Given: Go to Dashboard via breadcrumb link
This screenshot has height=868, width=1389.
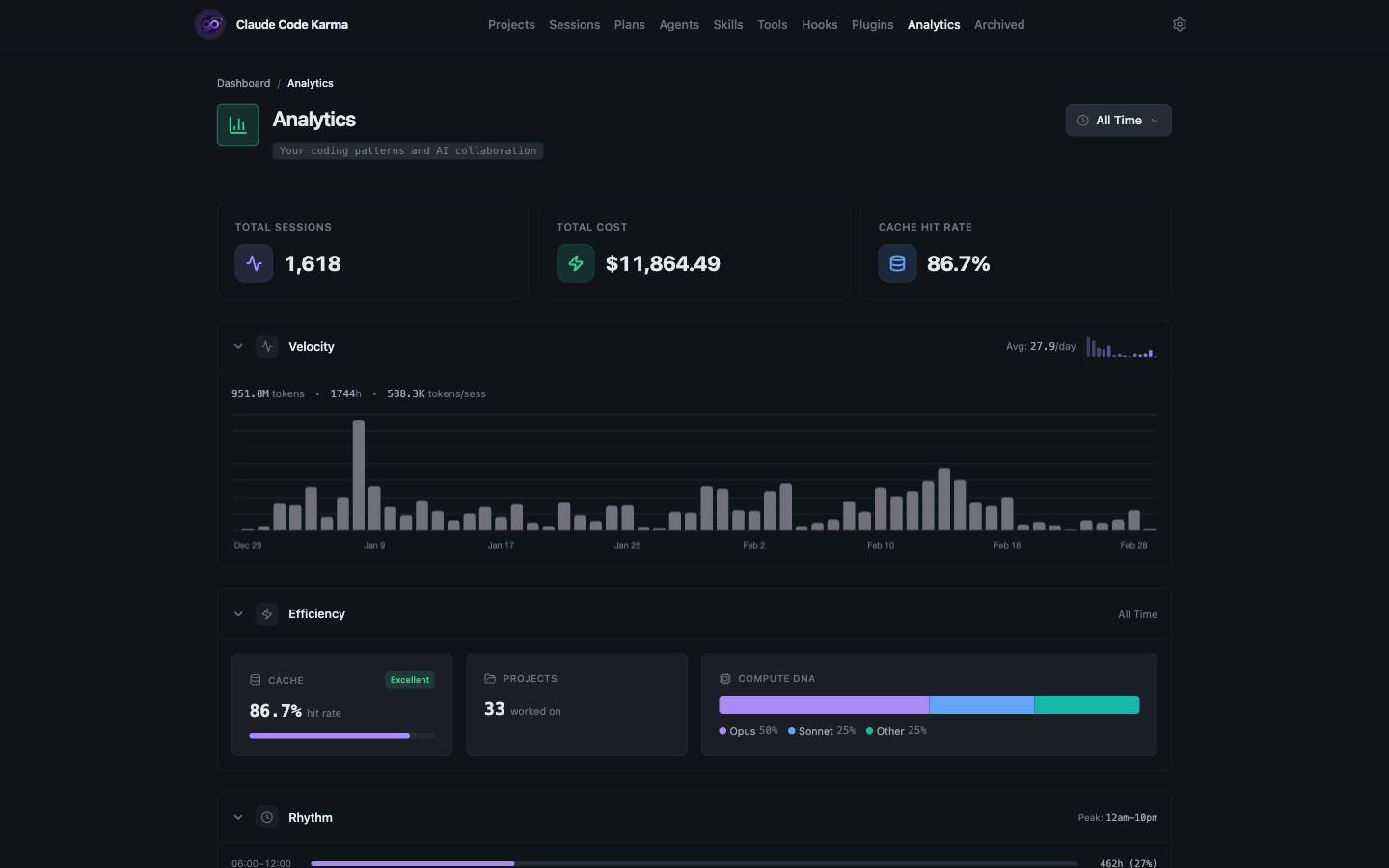Looking at the screenshot, I should click(x=243, y=83).
